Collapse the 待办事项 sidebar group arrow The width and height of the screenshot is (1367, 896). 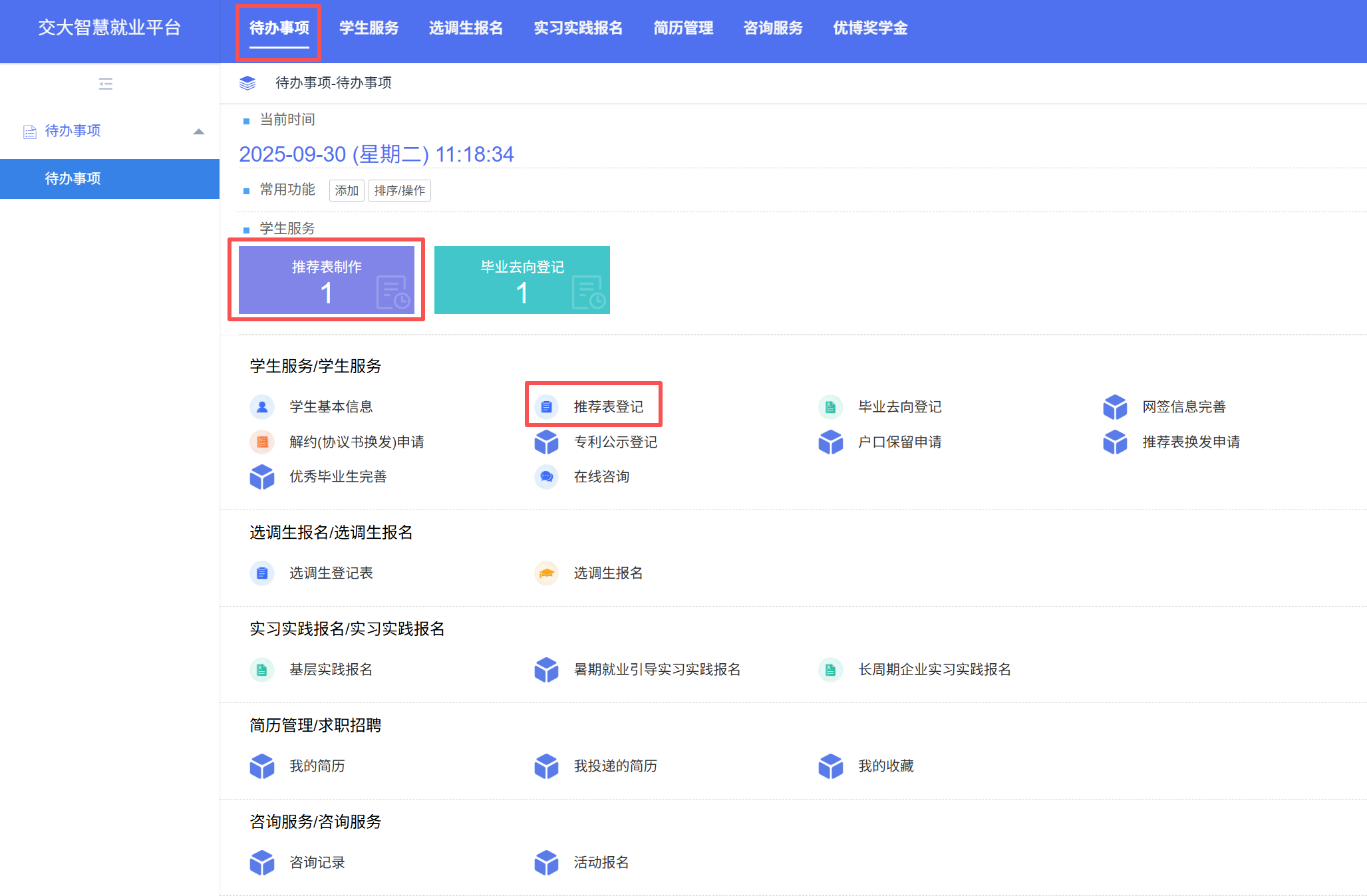198,131
